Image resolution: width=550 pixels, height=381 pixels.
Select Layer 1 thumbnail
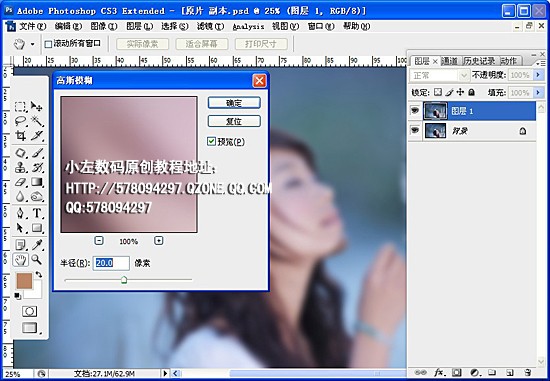pyautogui.click(x=435, y=111)
